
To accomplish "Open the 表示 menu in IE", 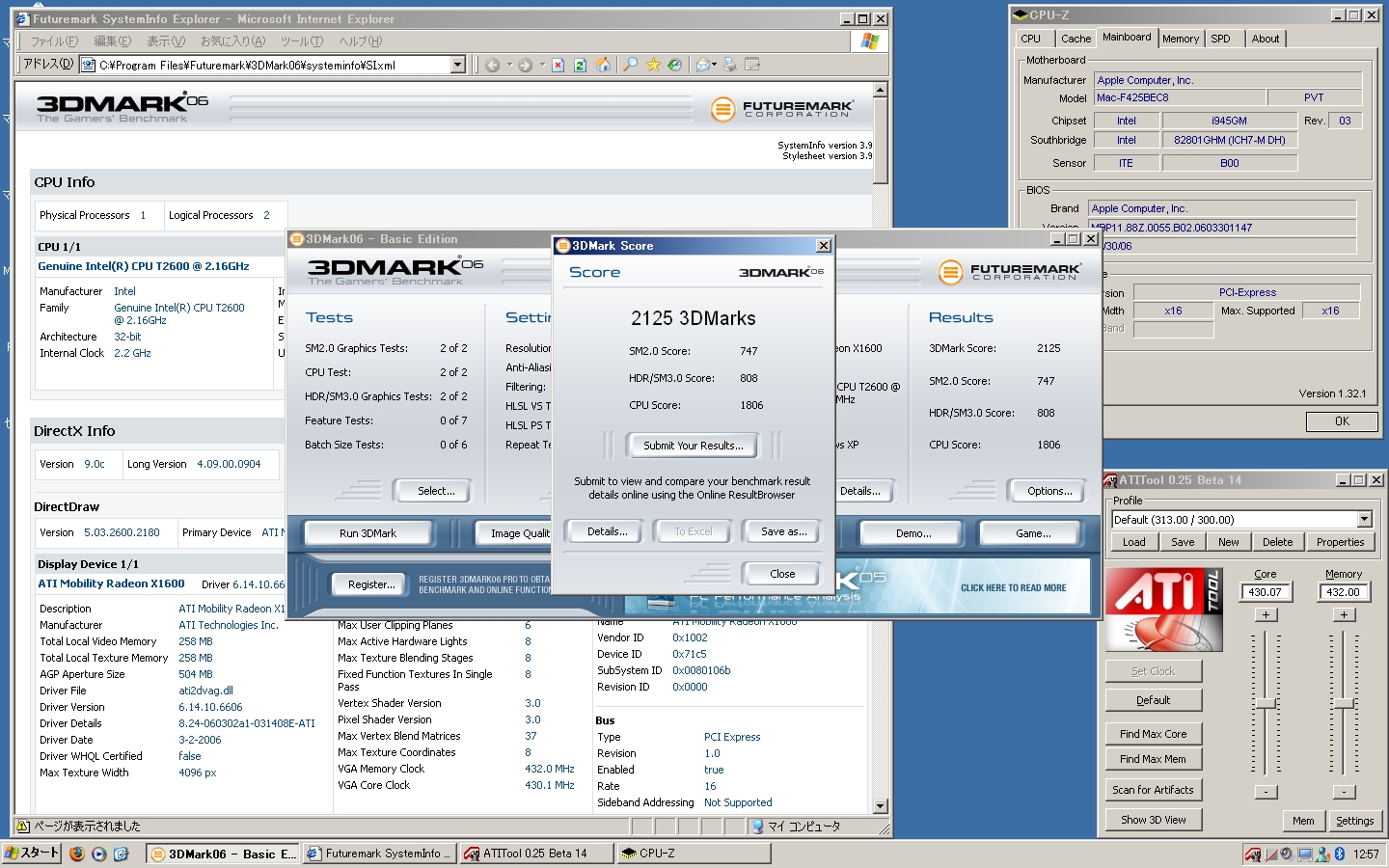I will point(166,41).
